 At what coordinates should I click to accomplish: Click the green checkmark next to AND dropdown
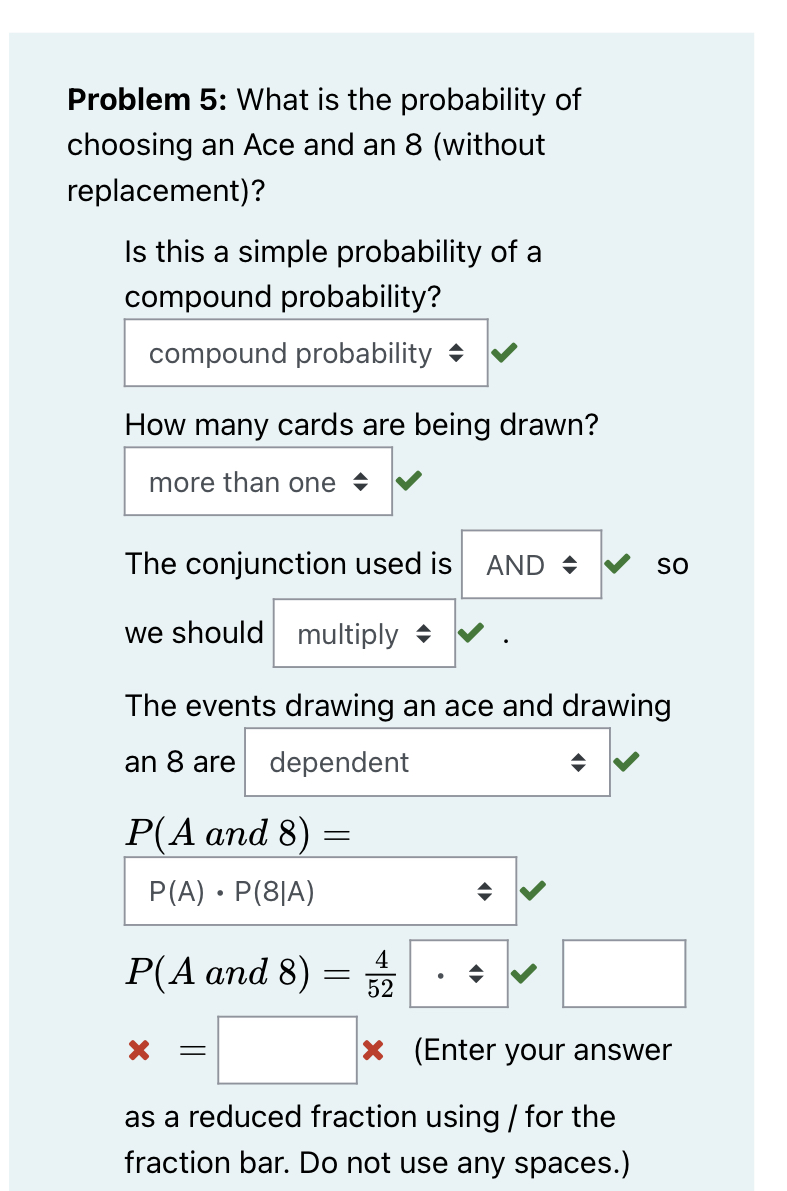click(616, 563)
